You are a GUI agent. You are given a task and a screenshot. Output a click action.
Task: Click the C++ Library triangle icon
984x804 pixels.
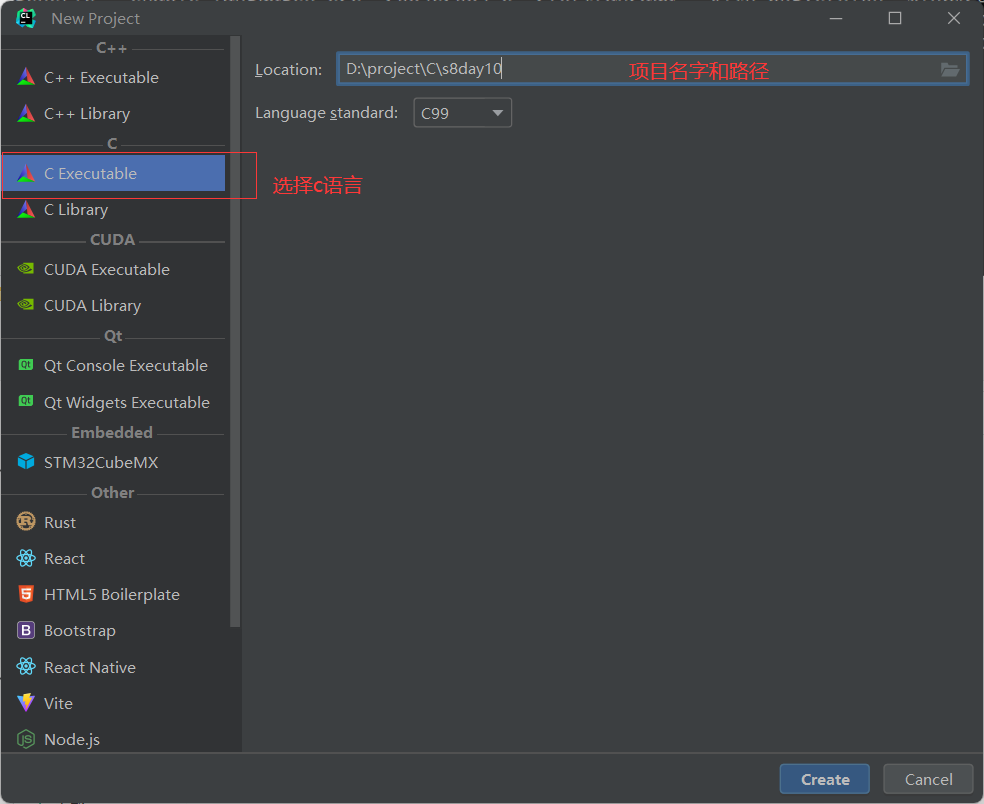pos(26,113)
